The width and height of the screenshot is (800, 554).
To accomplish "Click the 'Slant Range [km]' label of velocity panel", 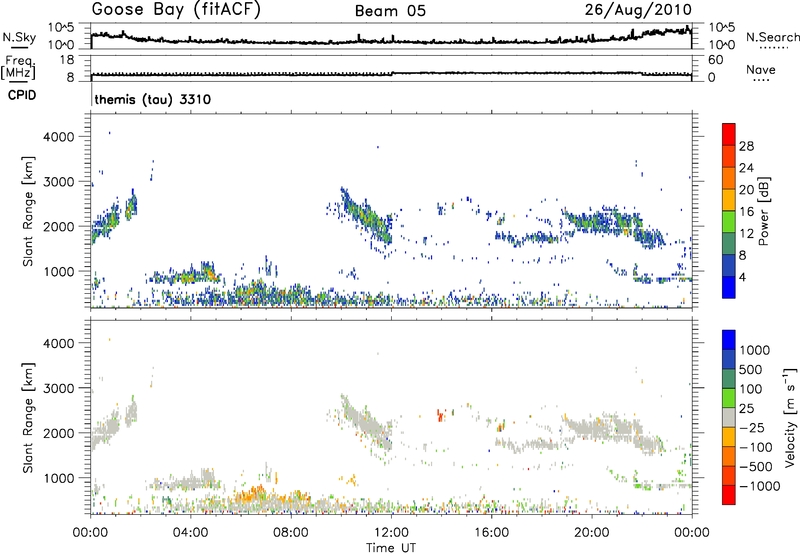I will click(28, 418).
